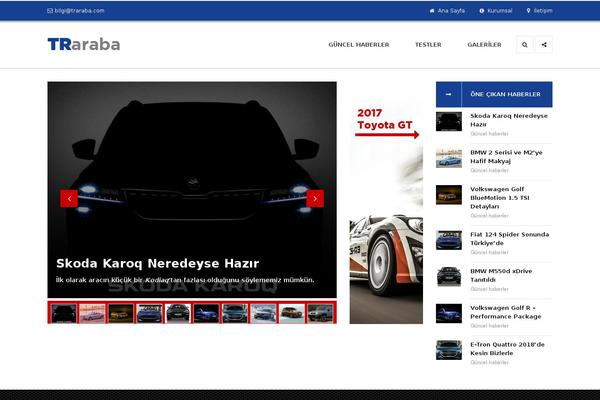Open Testler menu item
The width and height of the screenshot is (600, 400).
428,45
